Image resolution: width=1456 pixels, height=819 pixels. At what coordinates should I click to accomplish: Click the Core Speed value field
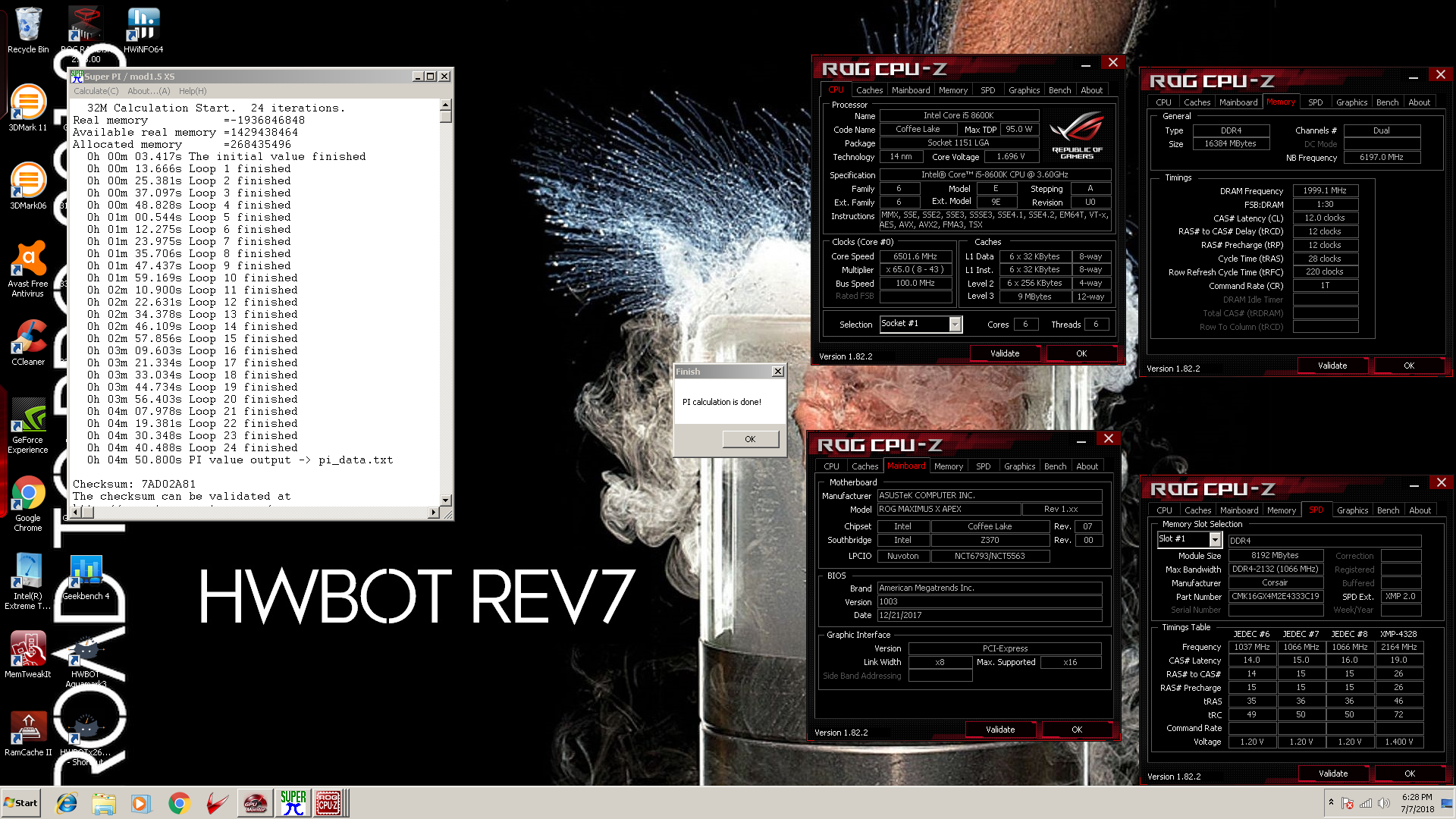pos(915,256)
